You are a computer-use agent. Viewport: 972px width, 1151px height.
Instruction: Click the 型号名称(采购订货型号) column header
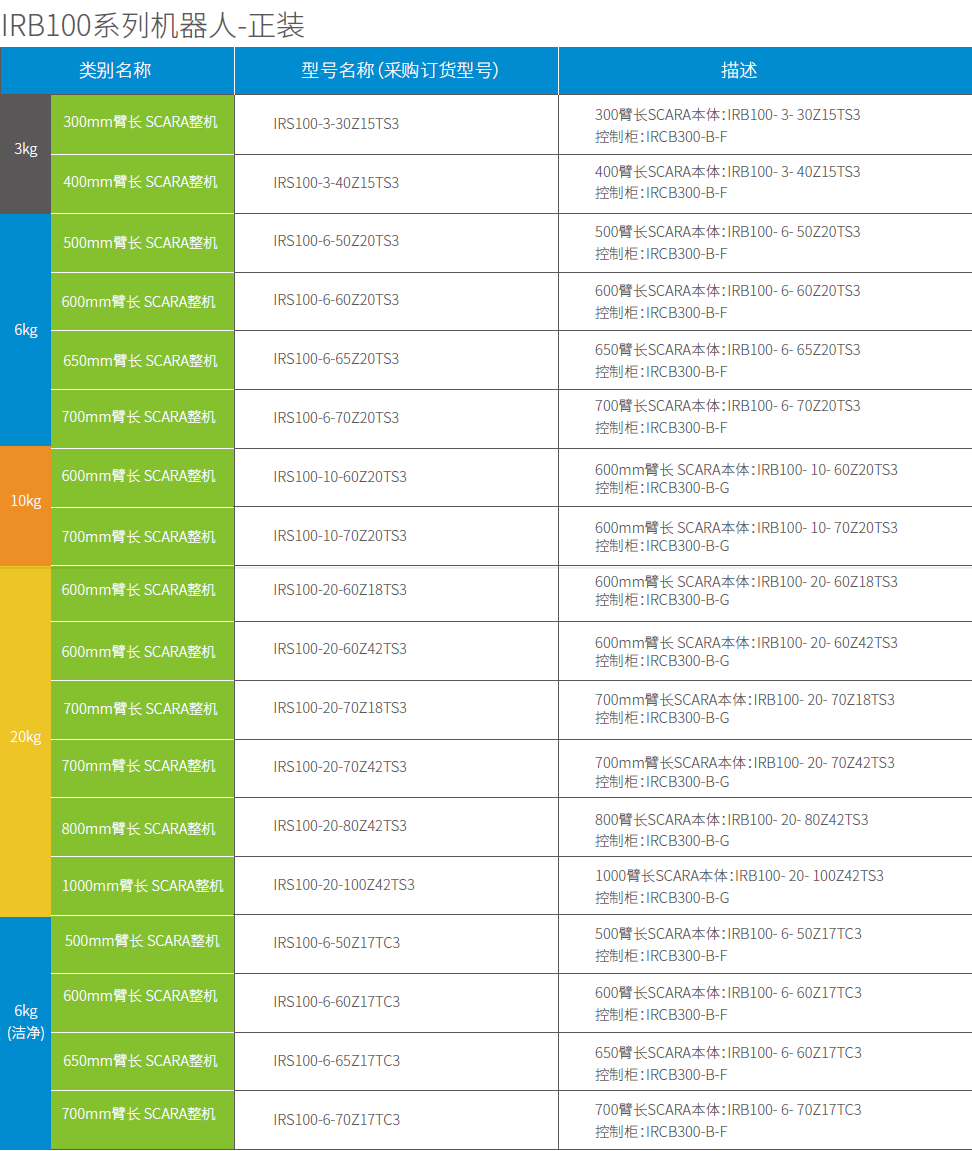(396, 70)
